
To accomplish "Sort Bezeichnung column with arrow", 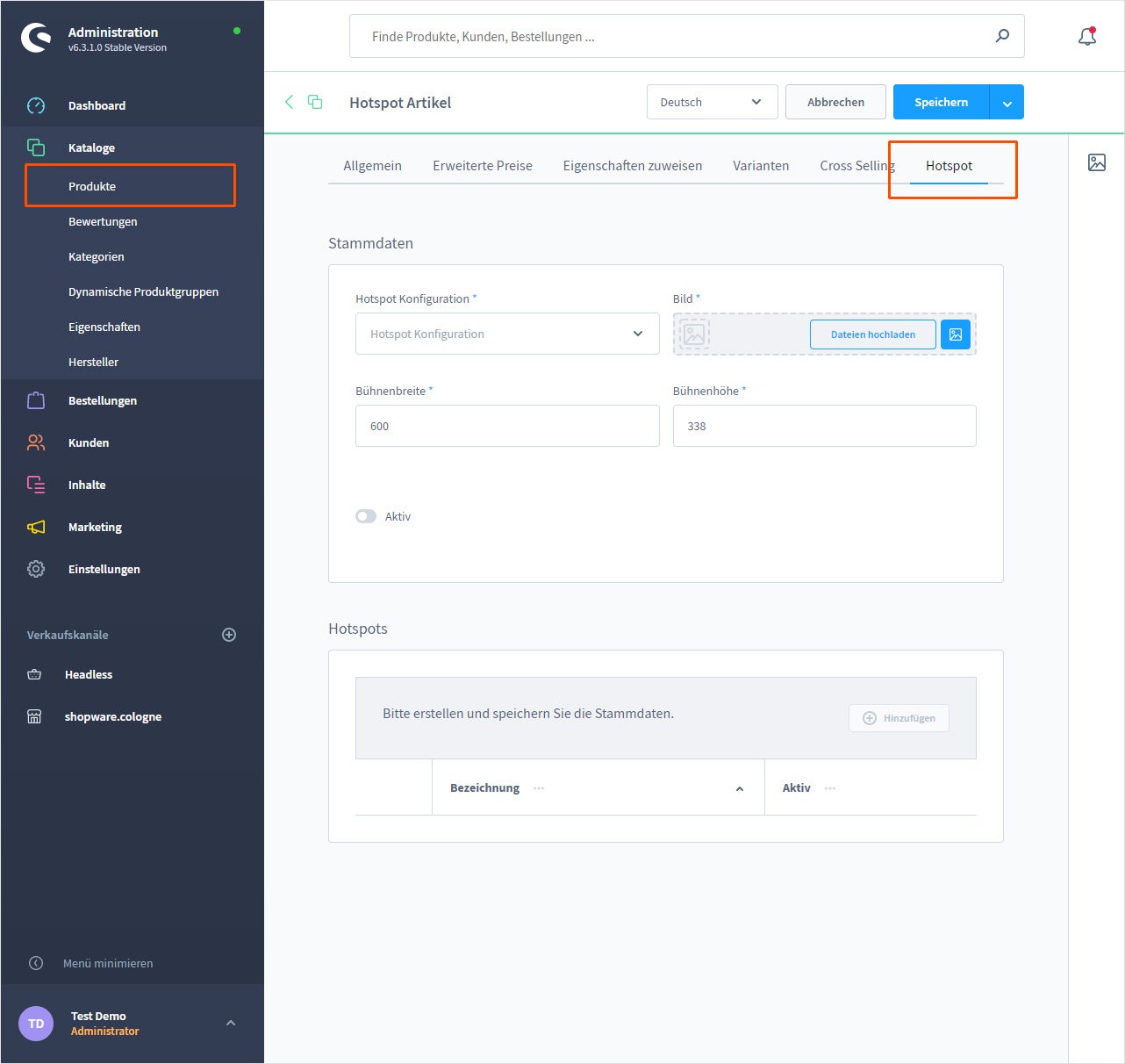I will click(740, 788).
